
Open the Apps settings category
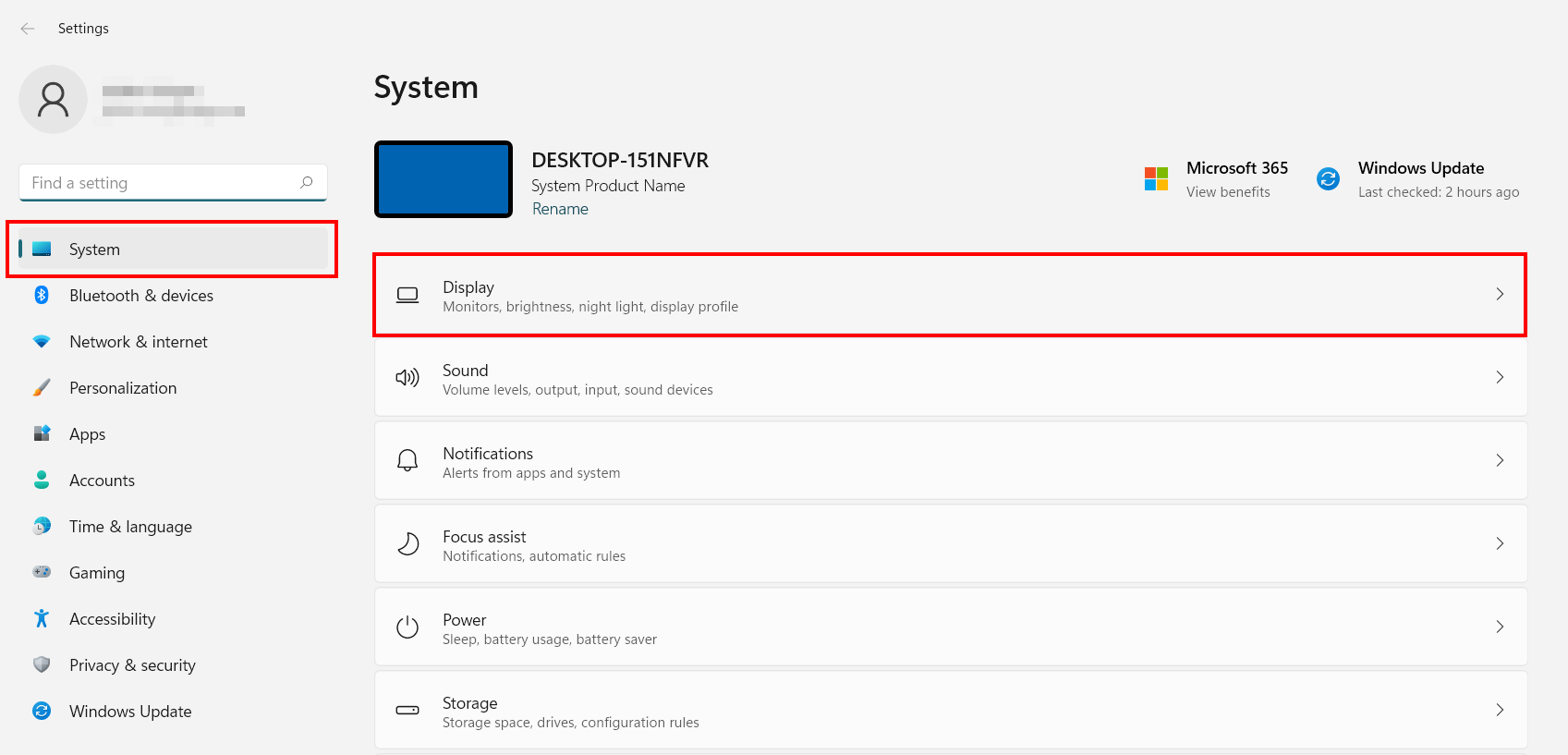(88, 434)
